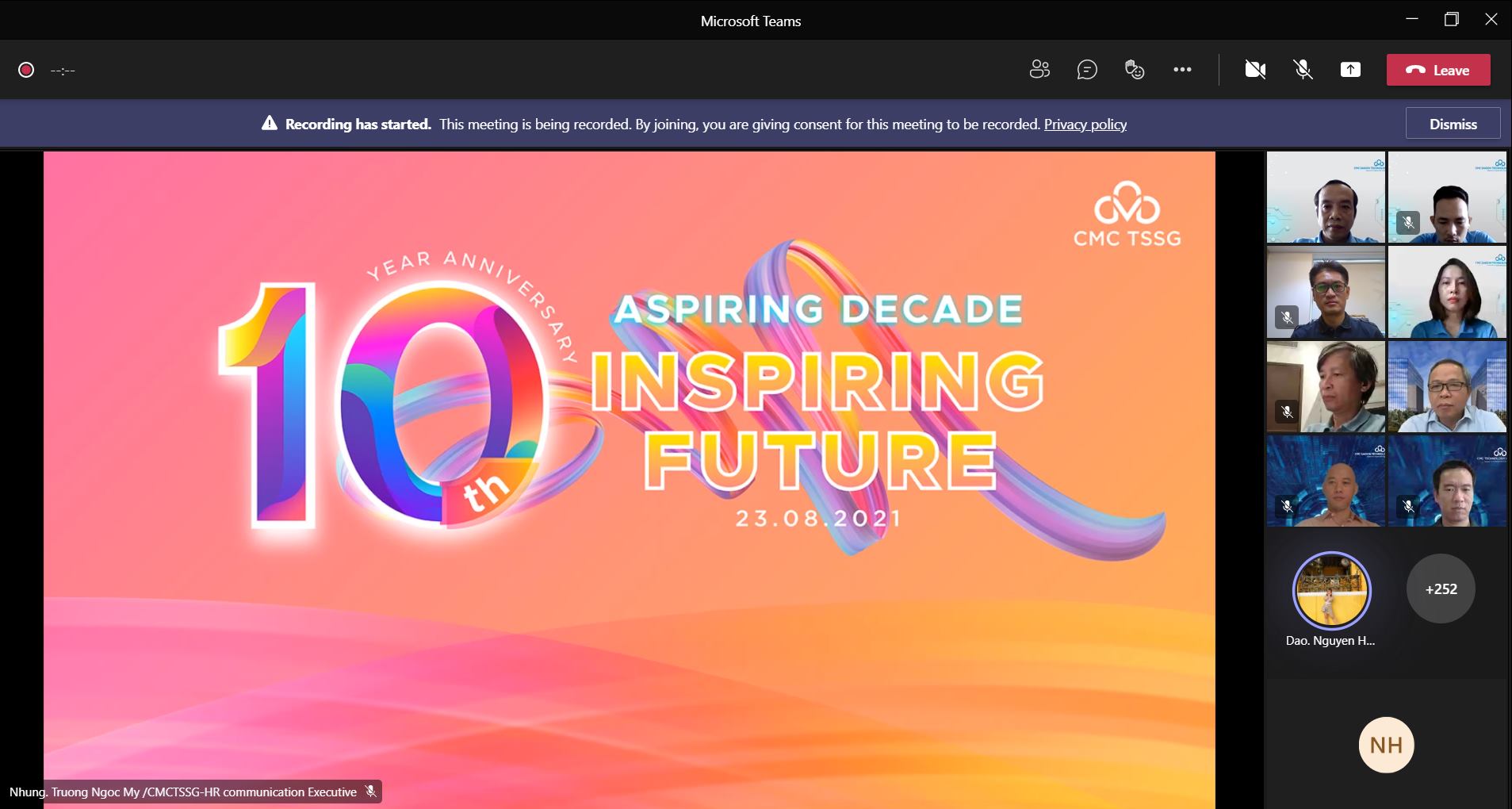This screenshot has height=809, width=1512.
Task: Click the NH initials avatar
Action: (x=1386, y=745)
